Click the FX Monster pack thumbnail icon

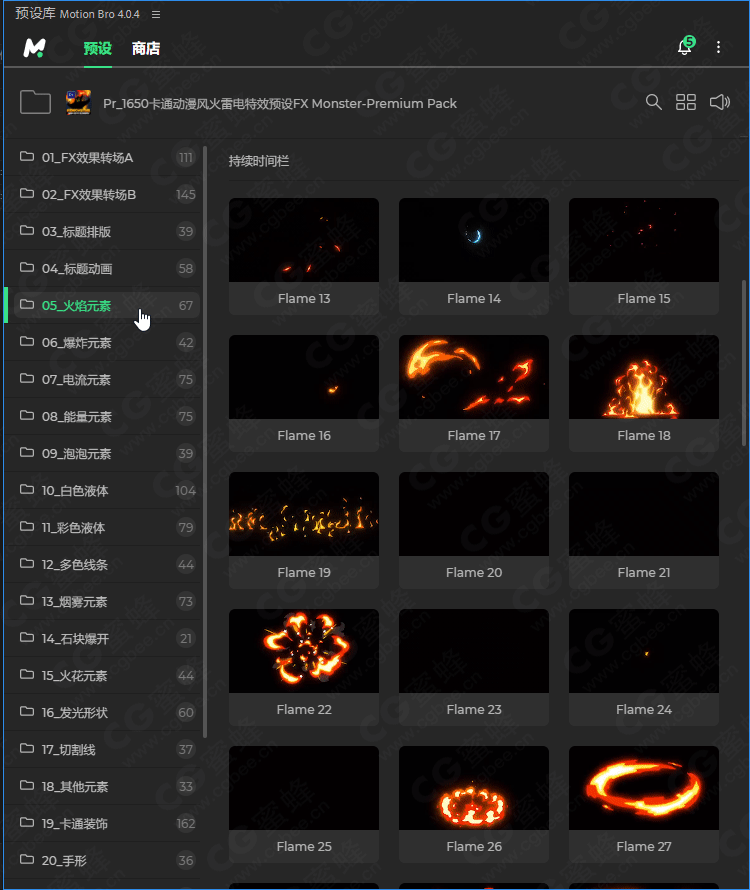[78, 103]
